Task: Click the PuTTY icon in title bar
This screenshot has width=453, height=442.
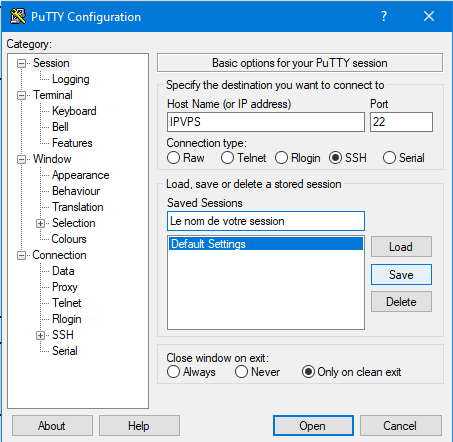Action: [x=18, y=16]
